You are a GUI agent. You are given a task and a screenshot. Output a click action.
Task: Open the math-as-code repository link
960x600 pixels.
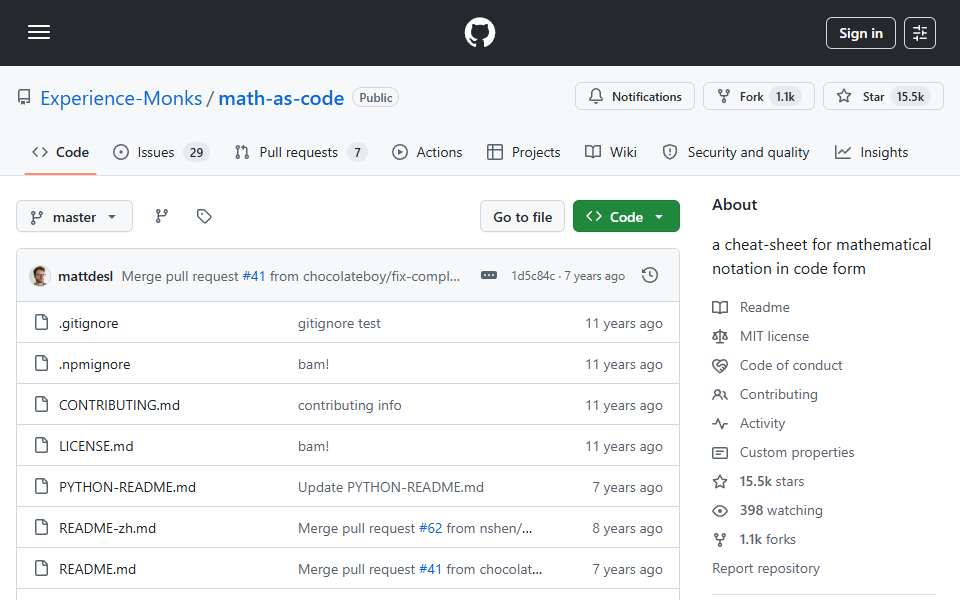pos(281,98)
